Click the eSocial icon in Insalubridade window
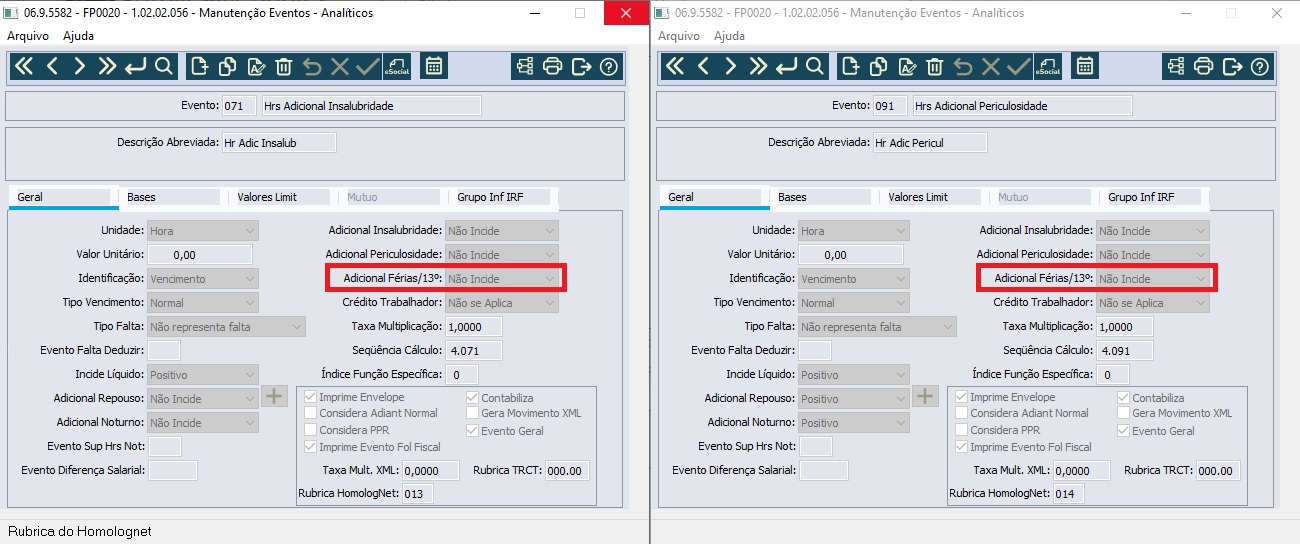1300x544 pixels. coord(396,67)
